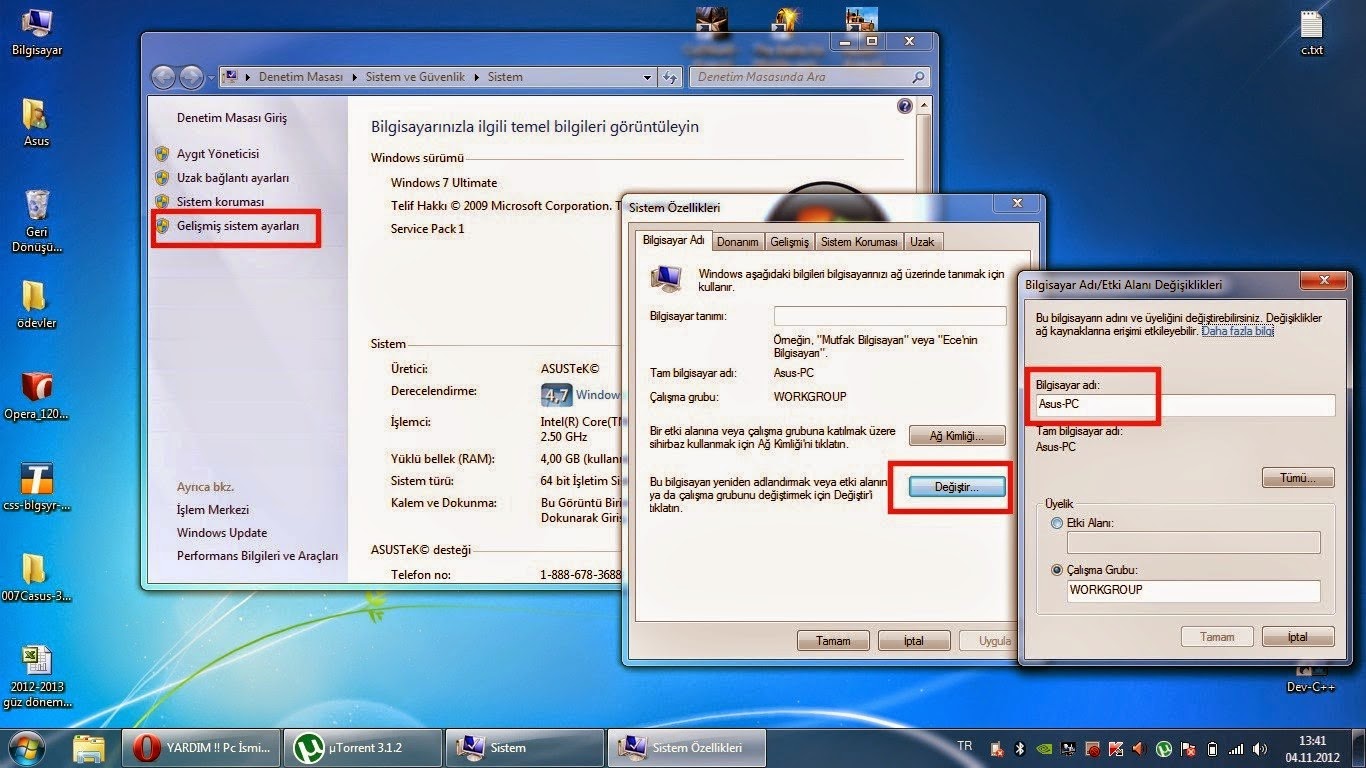Screen dimensions: 1366x768
Task: Open the Daha fazla bilgi link
Action: 1238,330
